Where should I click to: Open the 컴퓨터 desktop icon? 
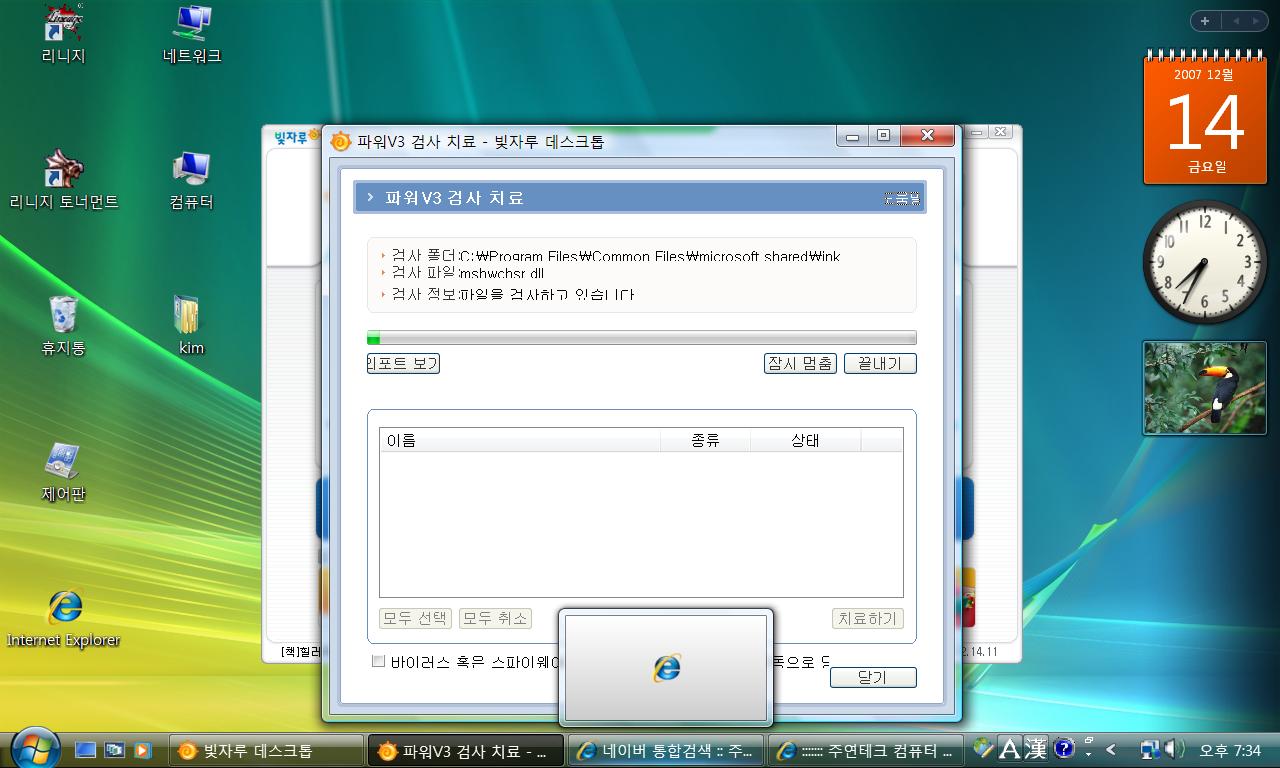tap(191, 181)
